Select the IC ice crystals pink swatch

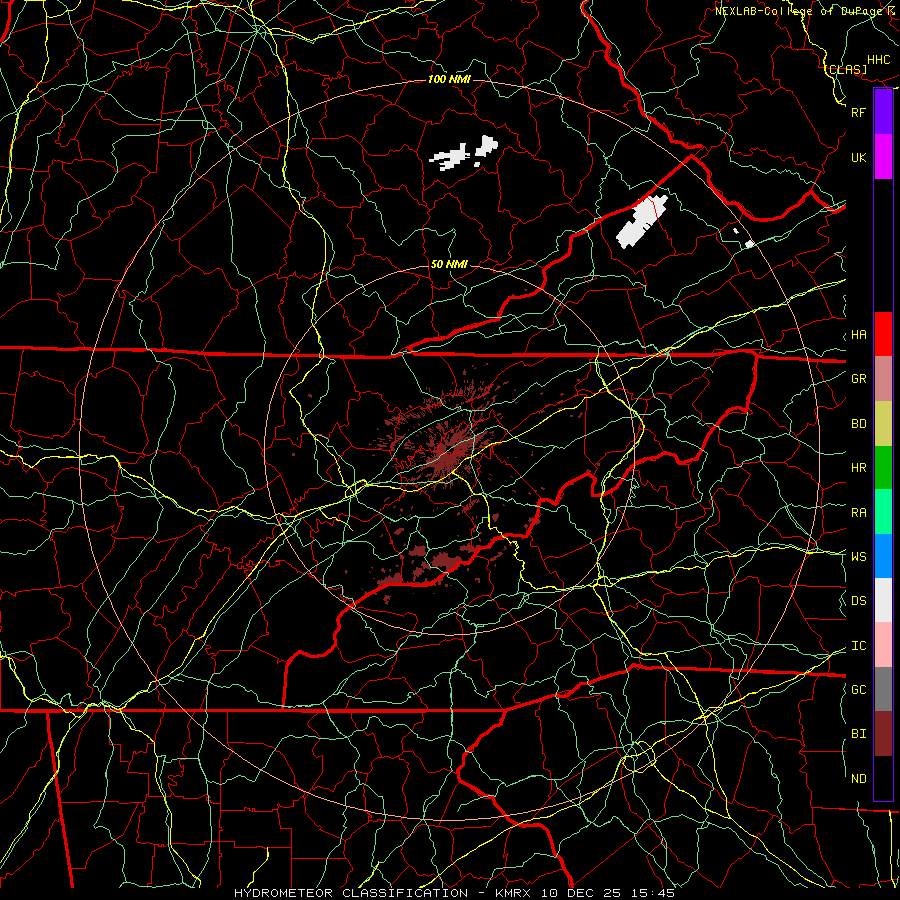click(x=883, y=645)
